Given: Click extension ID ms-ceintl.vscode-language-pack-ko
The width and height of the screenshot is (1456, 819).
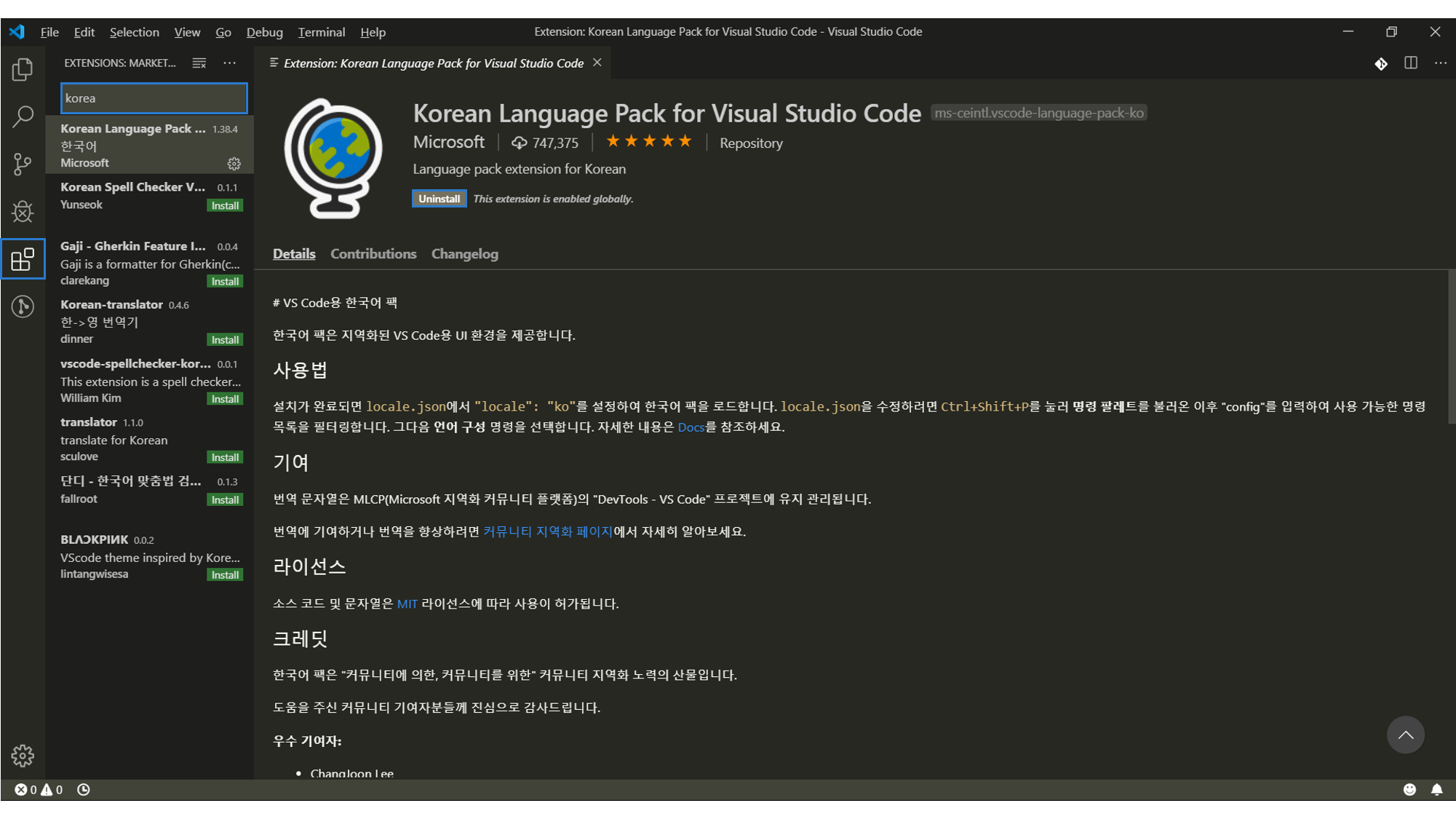Looking at the screenshot, I should (1038, 113).
